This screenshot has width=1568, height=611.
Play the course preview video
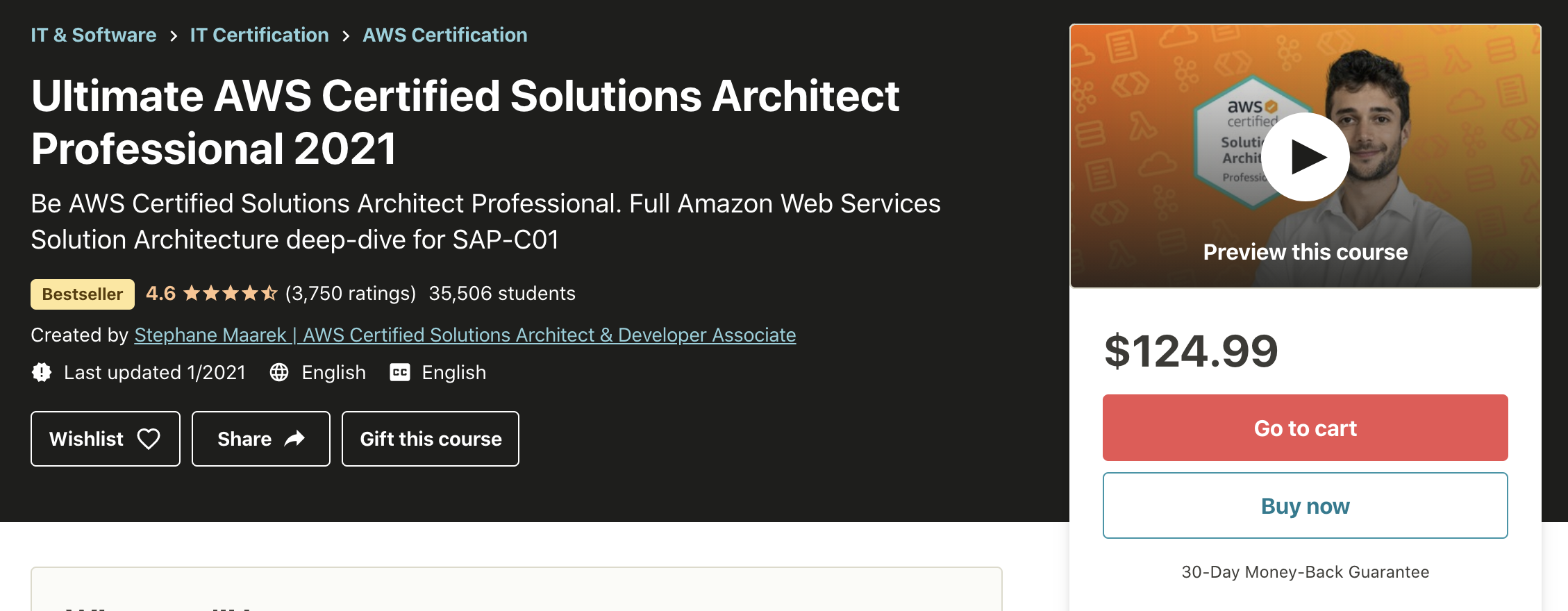(1305, 157)
